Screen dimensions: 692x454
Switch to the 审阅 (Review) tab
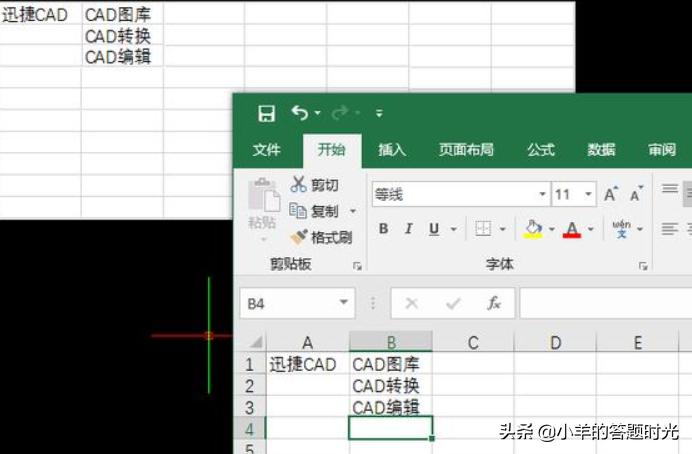point(662,150)
